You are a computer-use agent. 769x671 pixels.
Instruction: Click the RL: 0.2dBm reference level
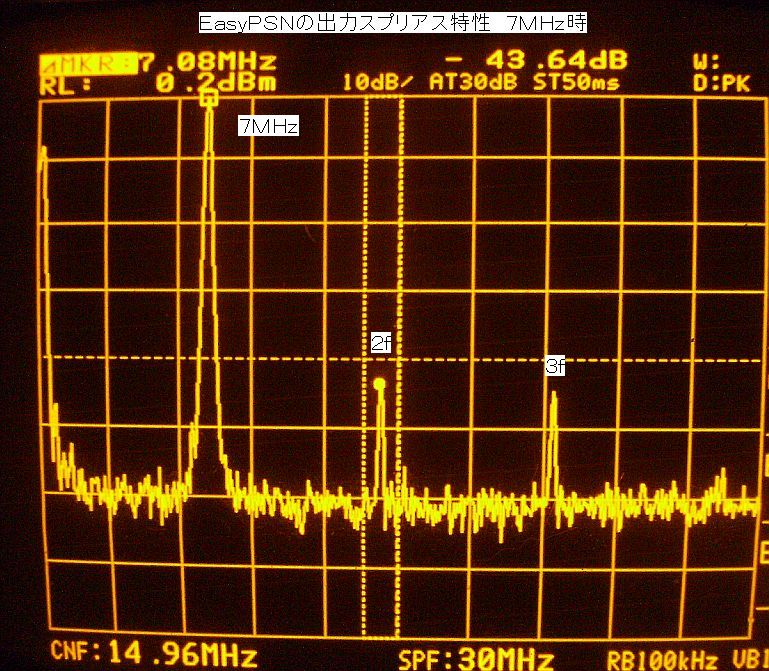[158, 83]
